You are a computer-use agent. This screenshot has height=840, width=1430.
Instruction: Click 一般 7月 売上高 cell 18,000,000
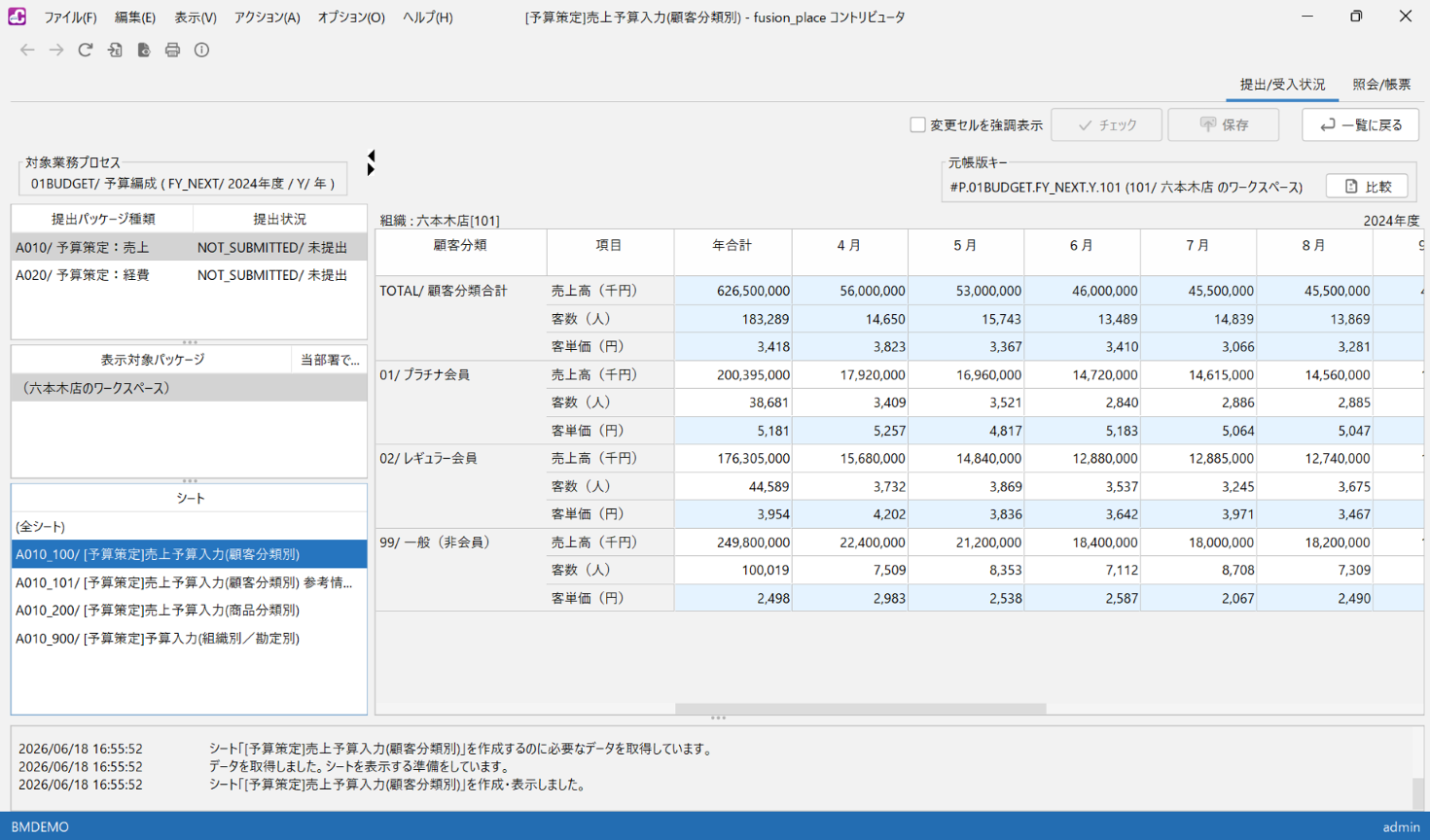[x=1198, y=542]
